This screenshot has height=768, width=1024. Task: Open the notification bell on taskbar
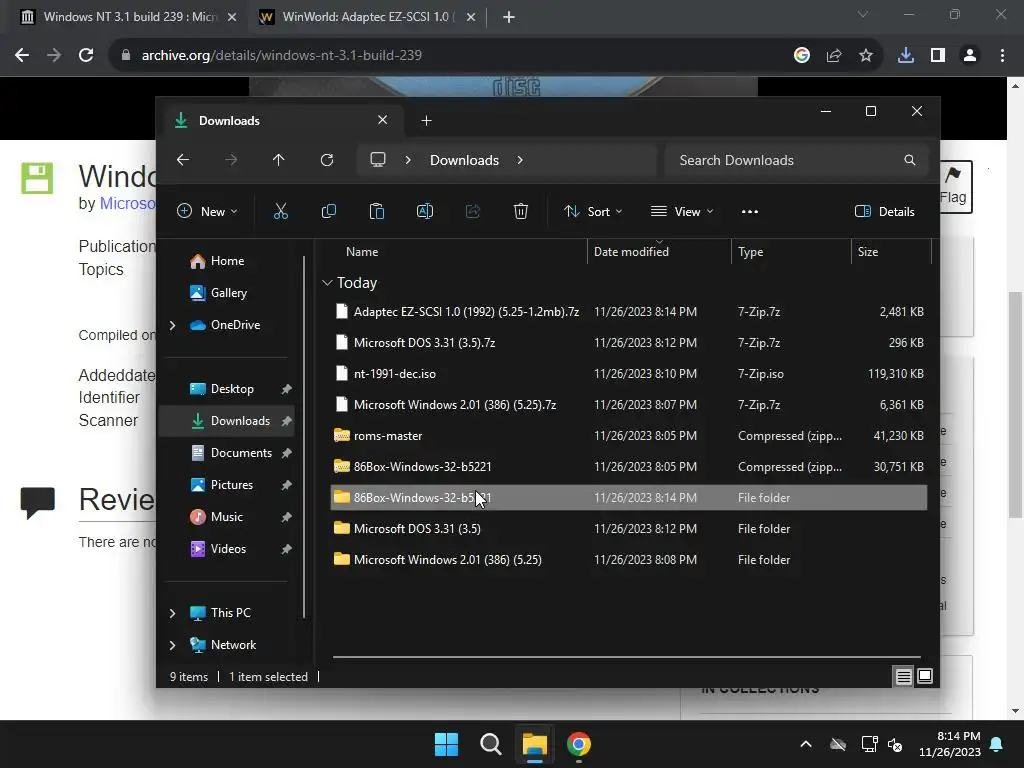997,744
